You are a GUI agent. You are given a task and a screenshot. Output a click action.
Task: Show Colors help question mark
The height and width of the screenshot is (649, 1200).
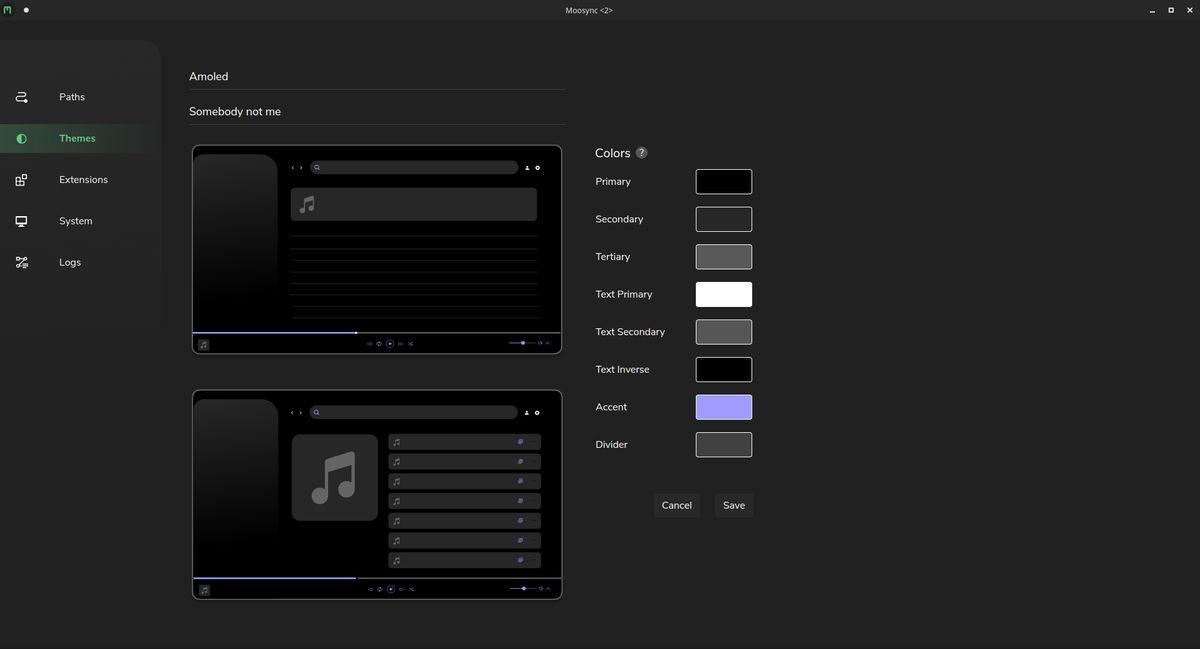(641, 153)
